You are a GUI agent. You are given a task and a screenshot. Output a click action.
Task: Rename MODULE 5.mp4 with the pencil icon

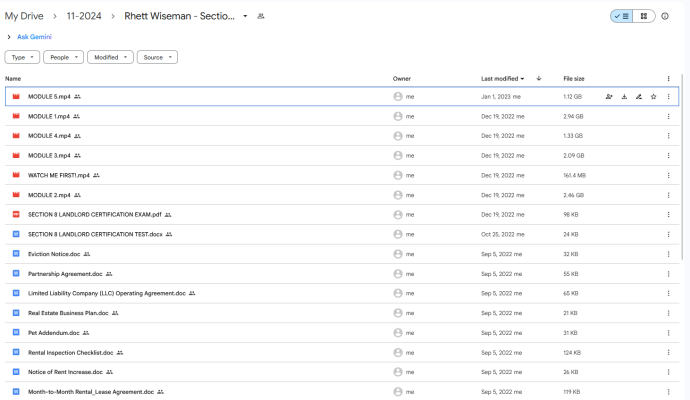point(638,97)
